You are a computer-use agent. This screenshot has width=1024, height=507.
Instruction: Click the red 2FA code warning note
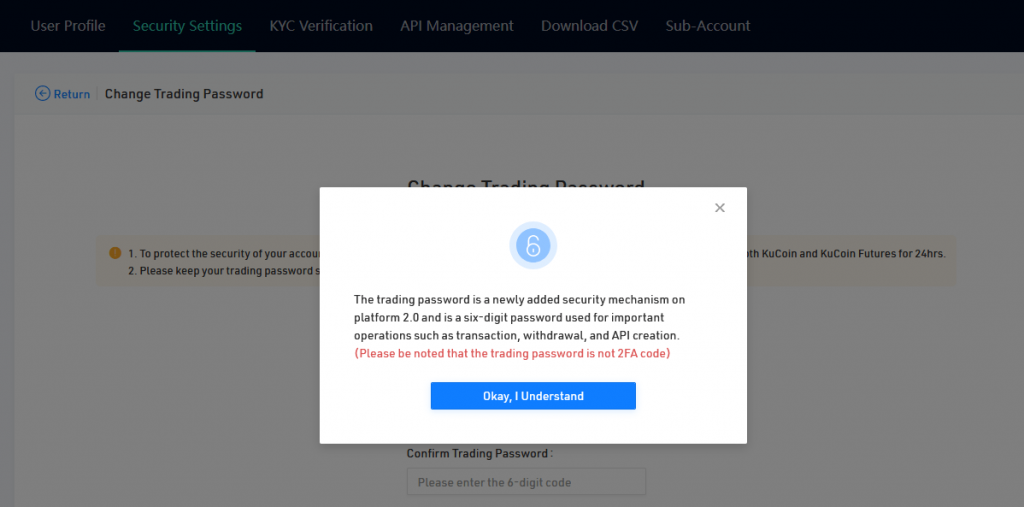click(x=512, y=354)
